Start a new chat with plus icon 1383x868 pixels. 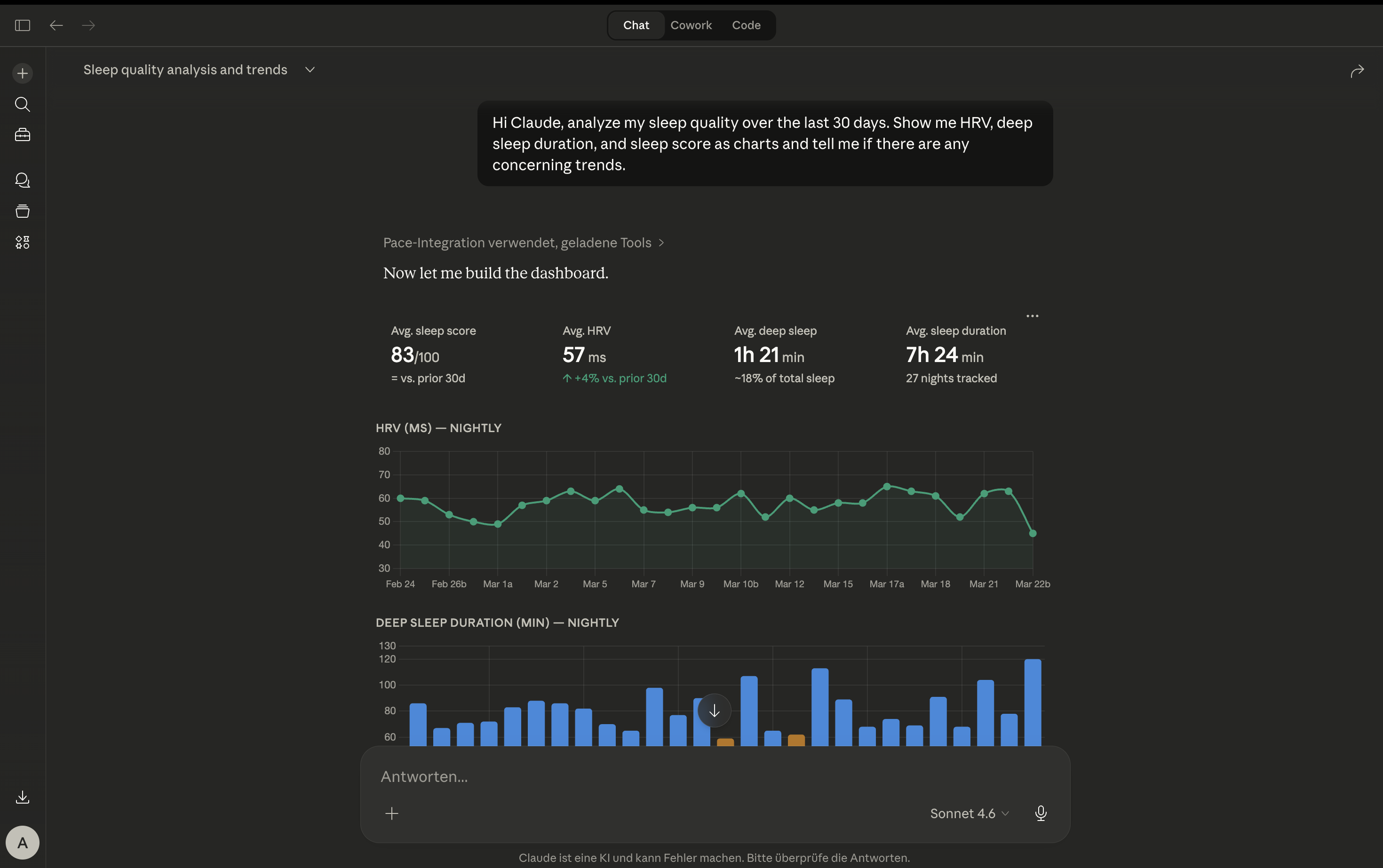point(23,73)
